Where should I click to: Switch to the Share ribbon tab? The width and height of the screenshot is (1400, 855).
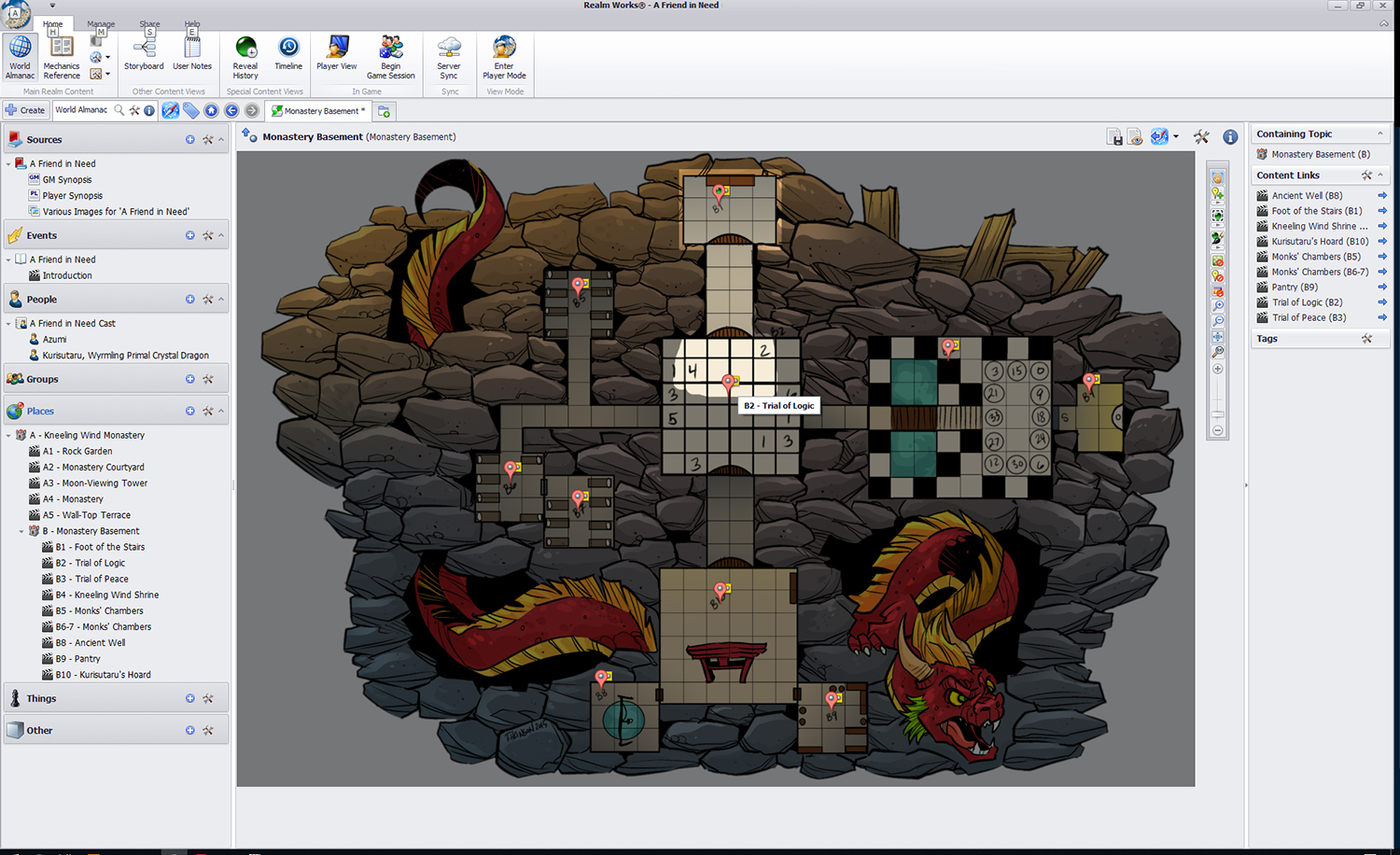click(149, 24)
